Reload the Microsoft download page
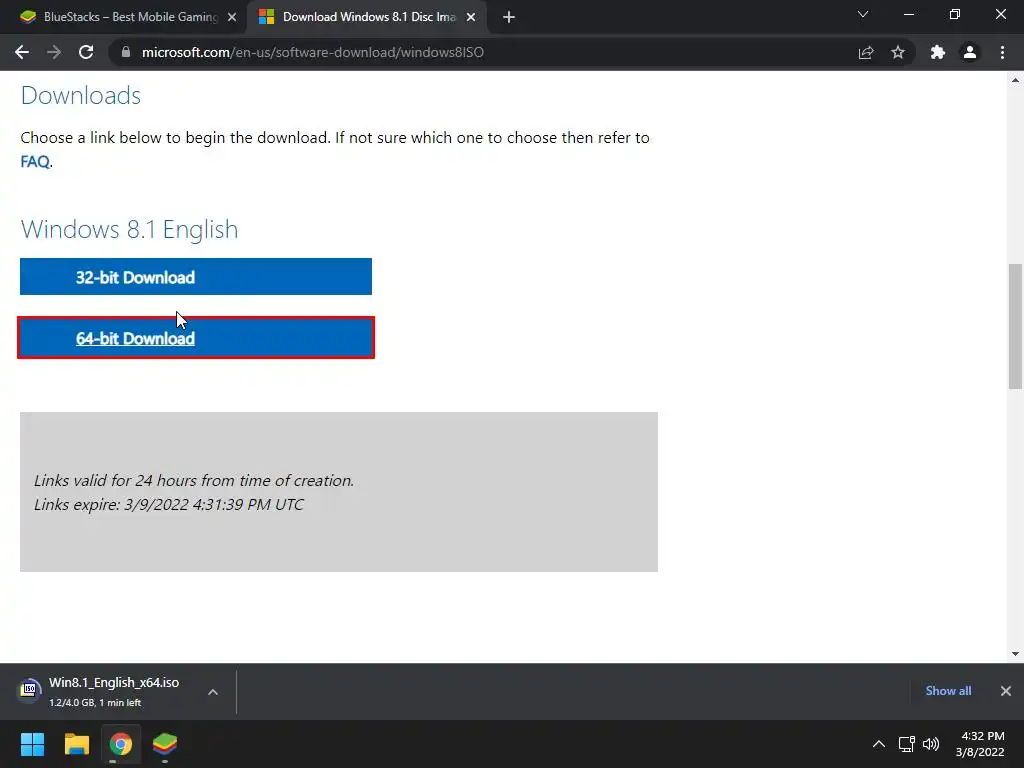This screenshot has width=1024, height=768. point(86,52)
